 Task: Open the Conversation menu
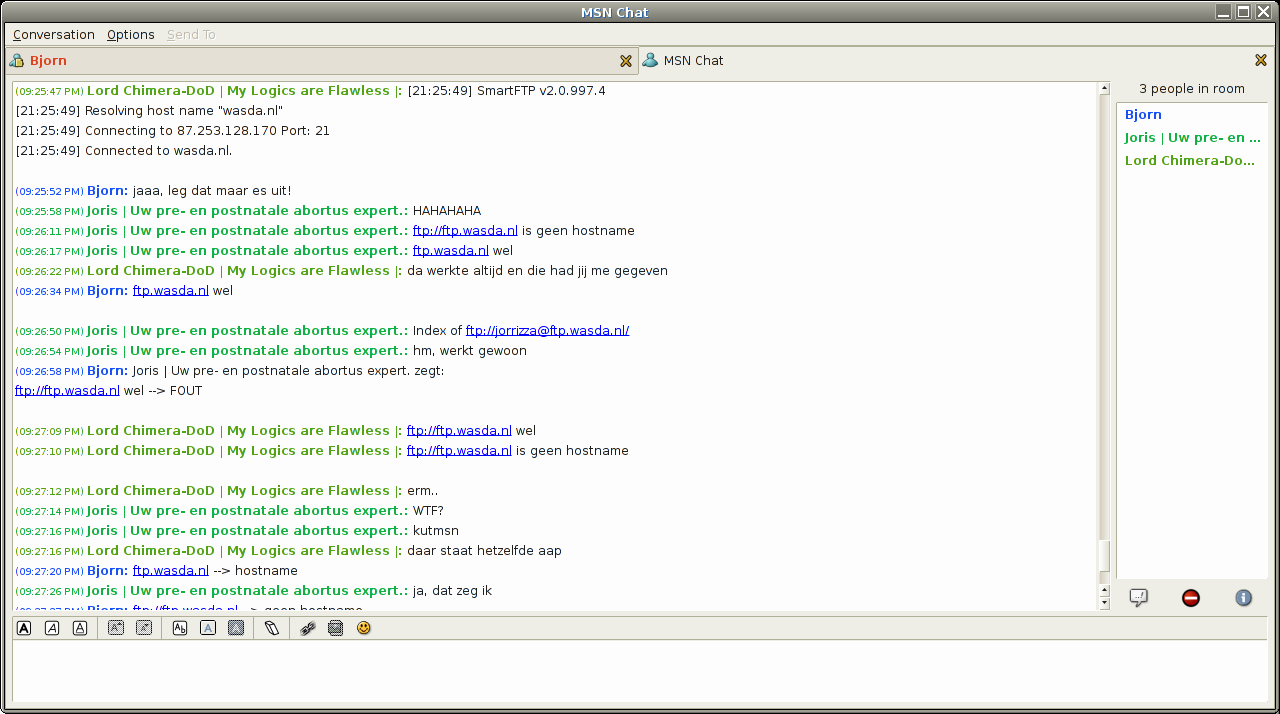pyautogui.click(x=54, y=34)
